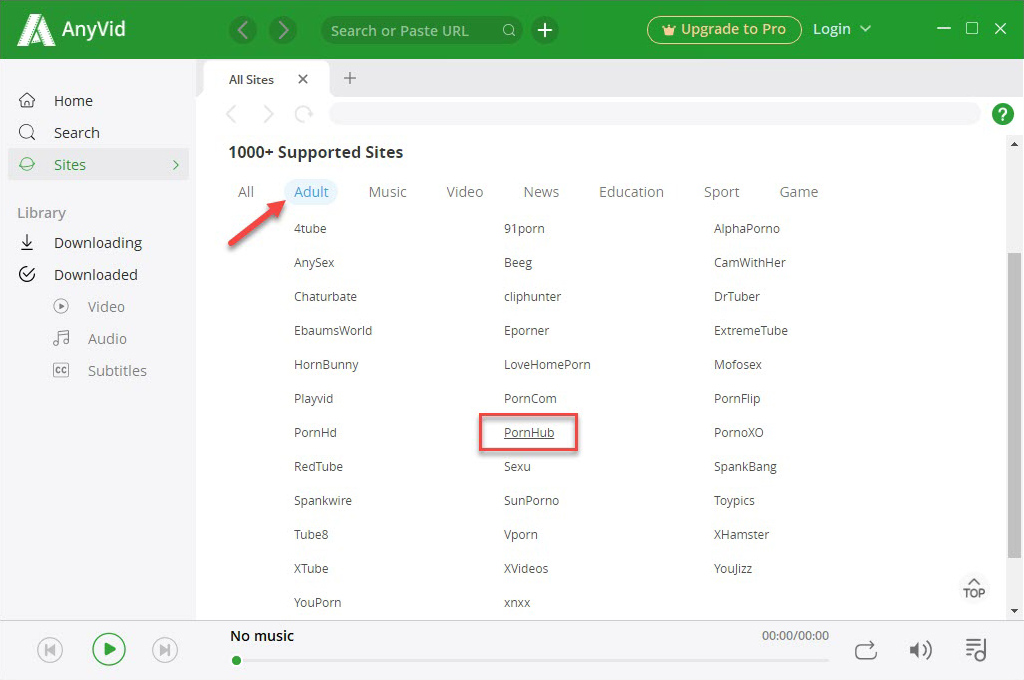Click the in-tab browser back arrow

(x=231, y=114)
